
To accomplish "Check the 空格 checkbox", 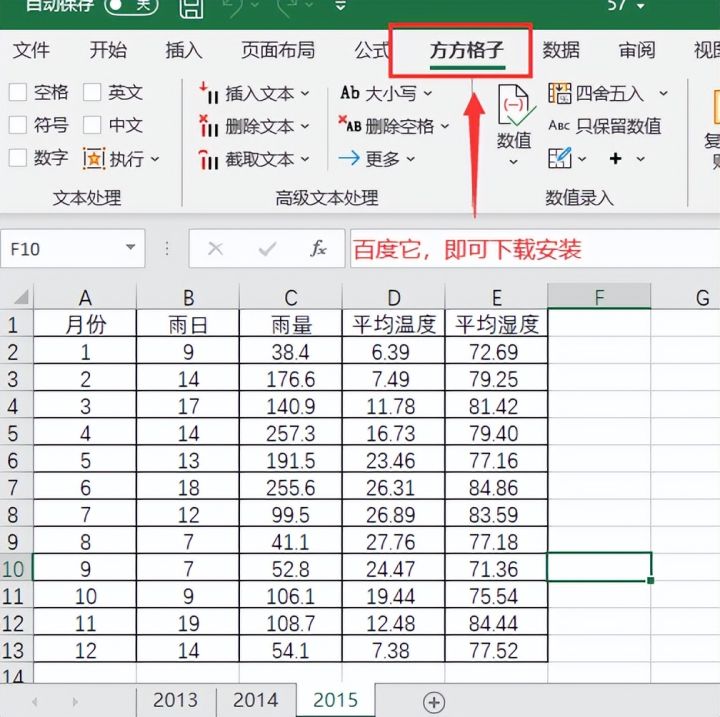I will 17,92.
